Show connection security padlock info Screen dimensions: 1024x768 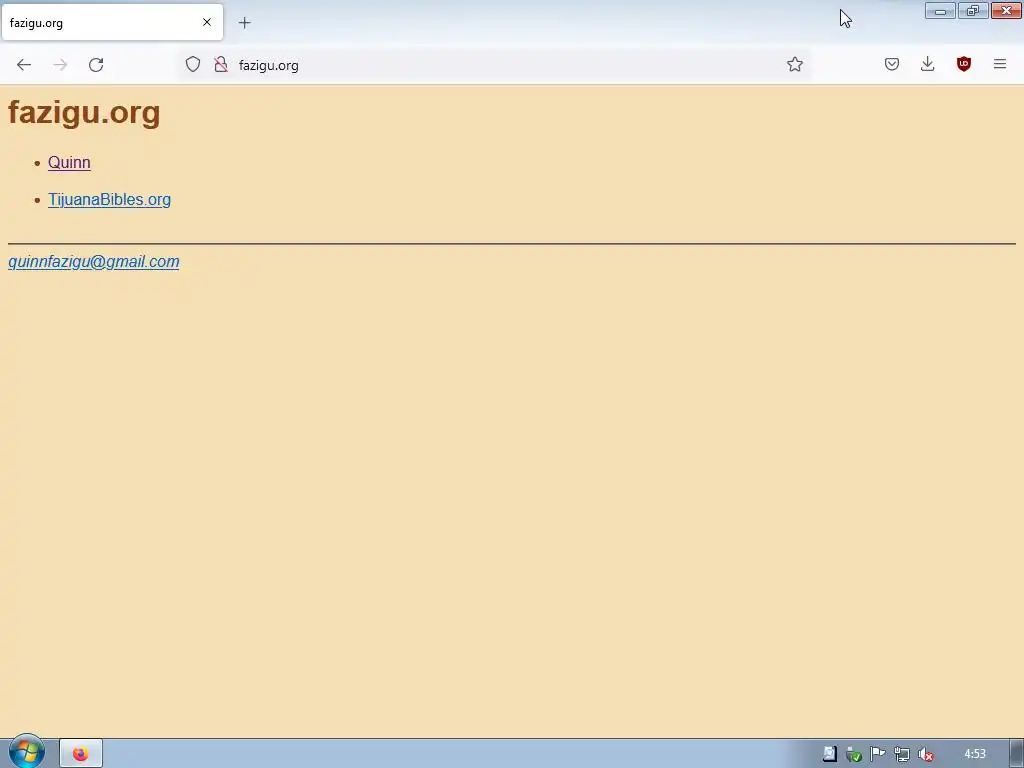(221, 64)
